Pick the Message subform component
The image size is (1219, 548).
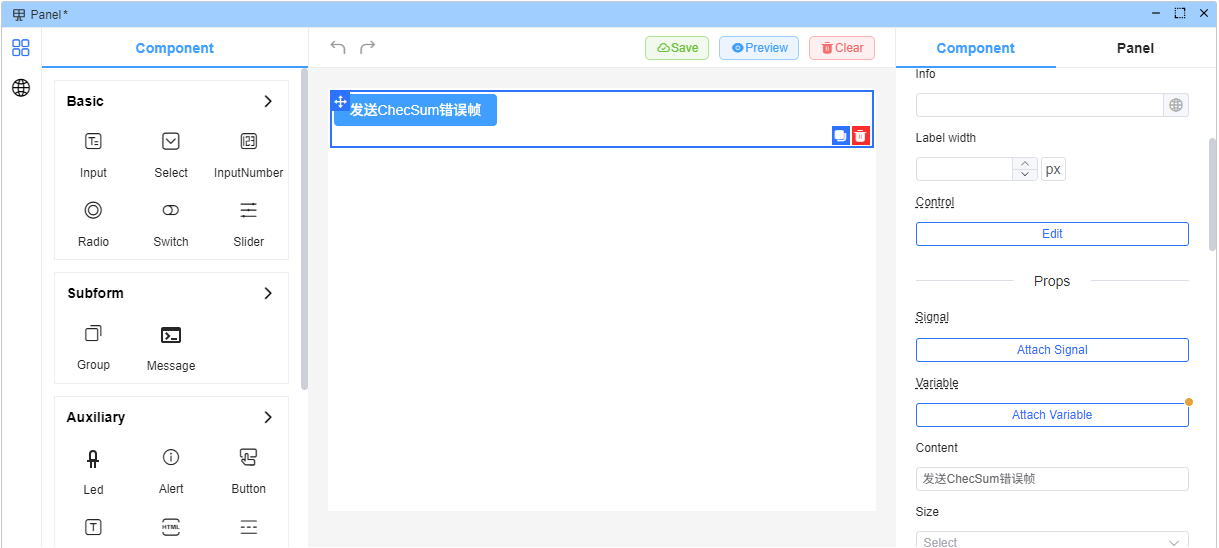pos(171,336)
